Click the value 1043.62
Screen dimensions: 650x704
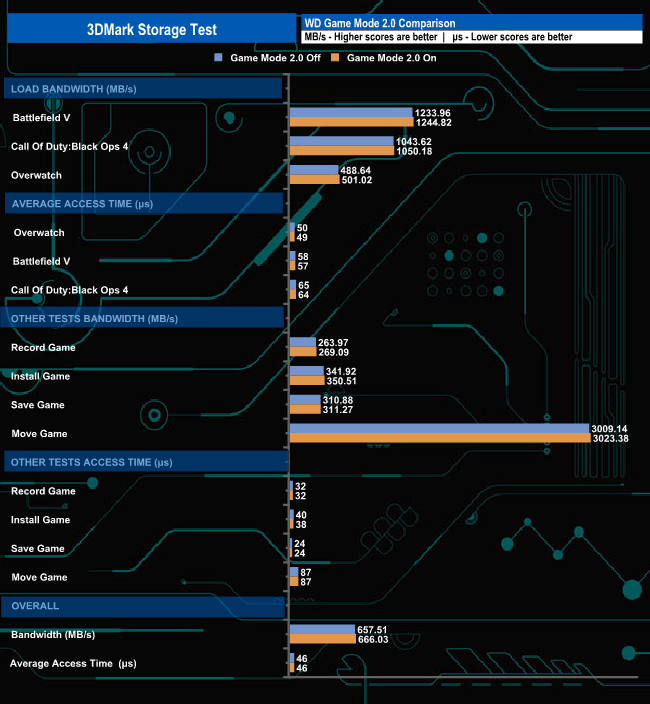point(413,141)
